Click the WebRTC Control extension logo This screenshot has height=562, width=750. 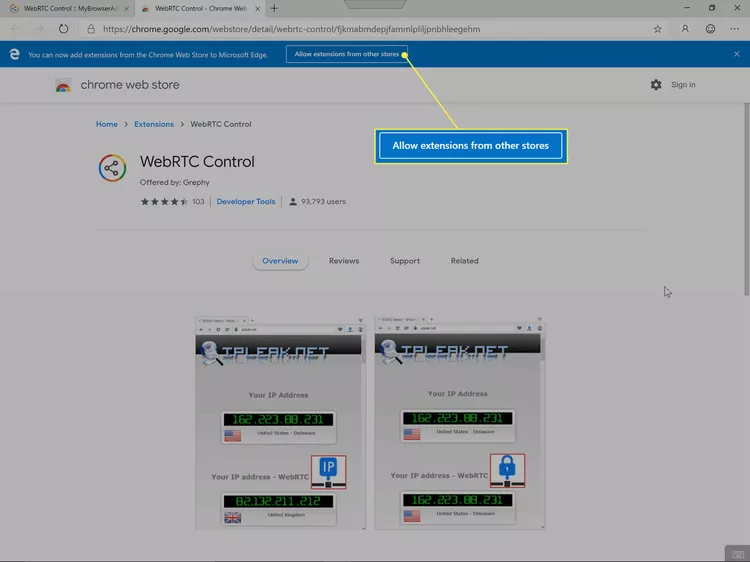point(112,168)
